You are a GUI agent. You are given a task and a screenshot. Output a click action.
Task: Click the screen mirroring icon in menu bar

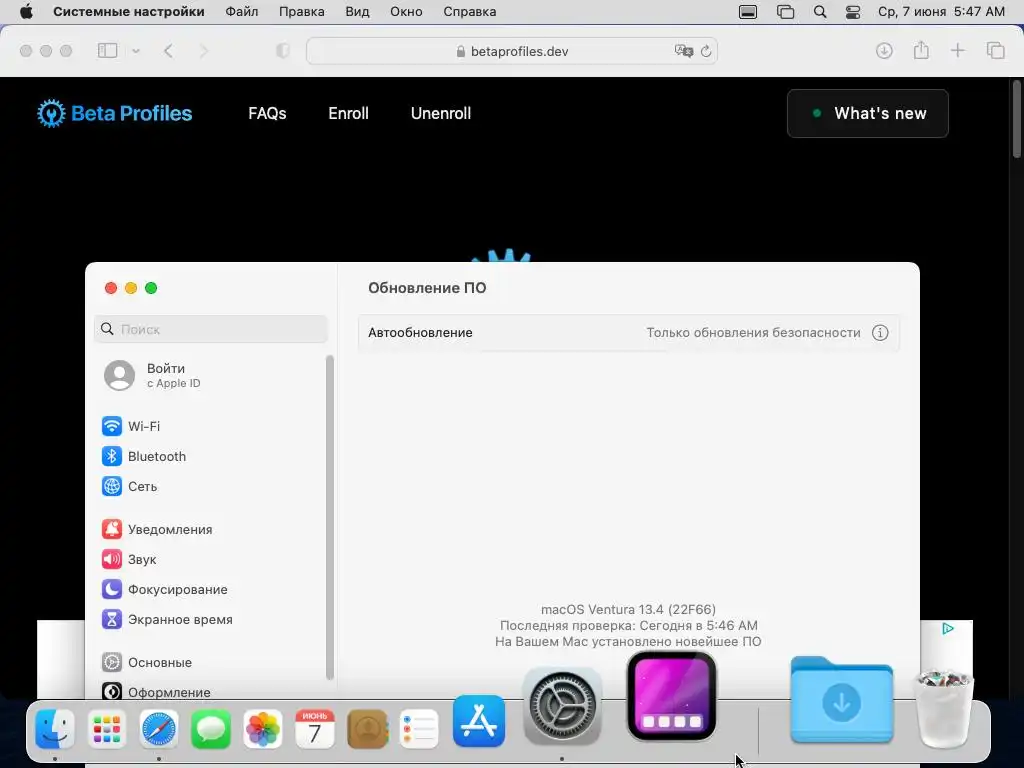tap(785, 12)
